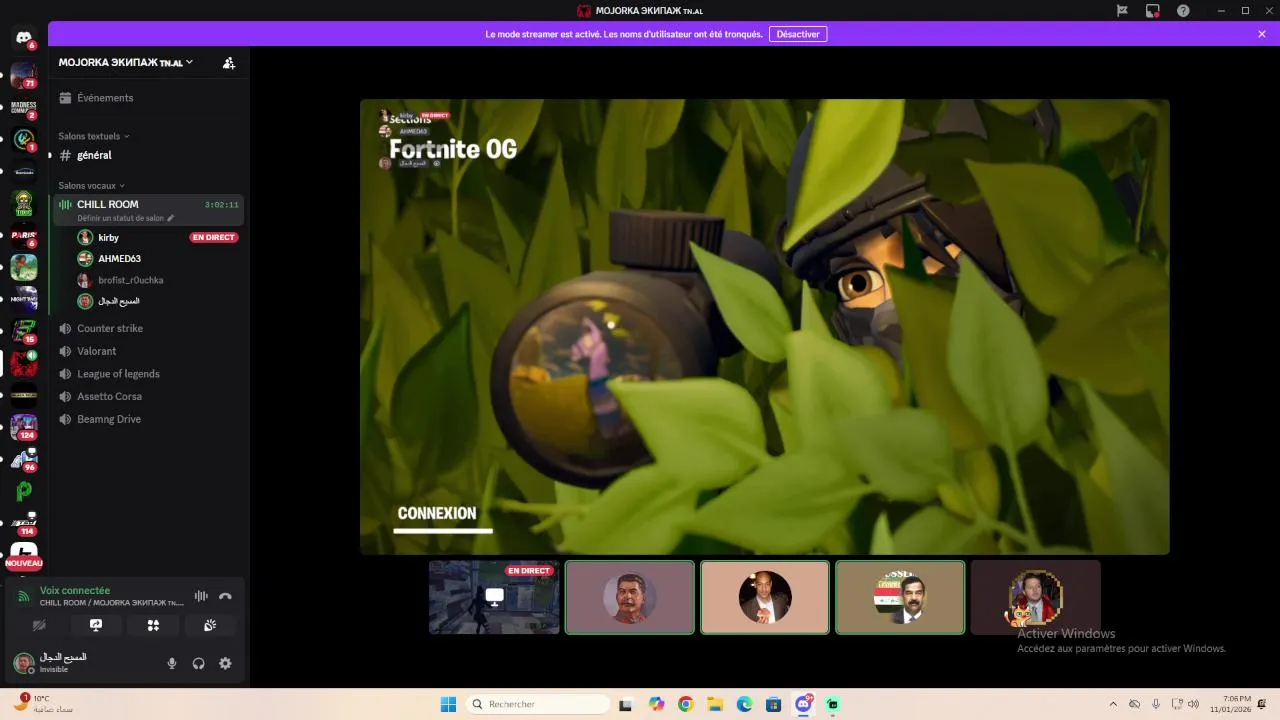This screenshot has width=1280, height=720.
Task: Collapse the Salons vocaux category
Action: 91,185
